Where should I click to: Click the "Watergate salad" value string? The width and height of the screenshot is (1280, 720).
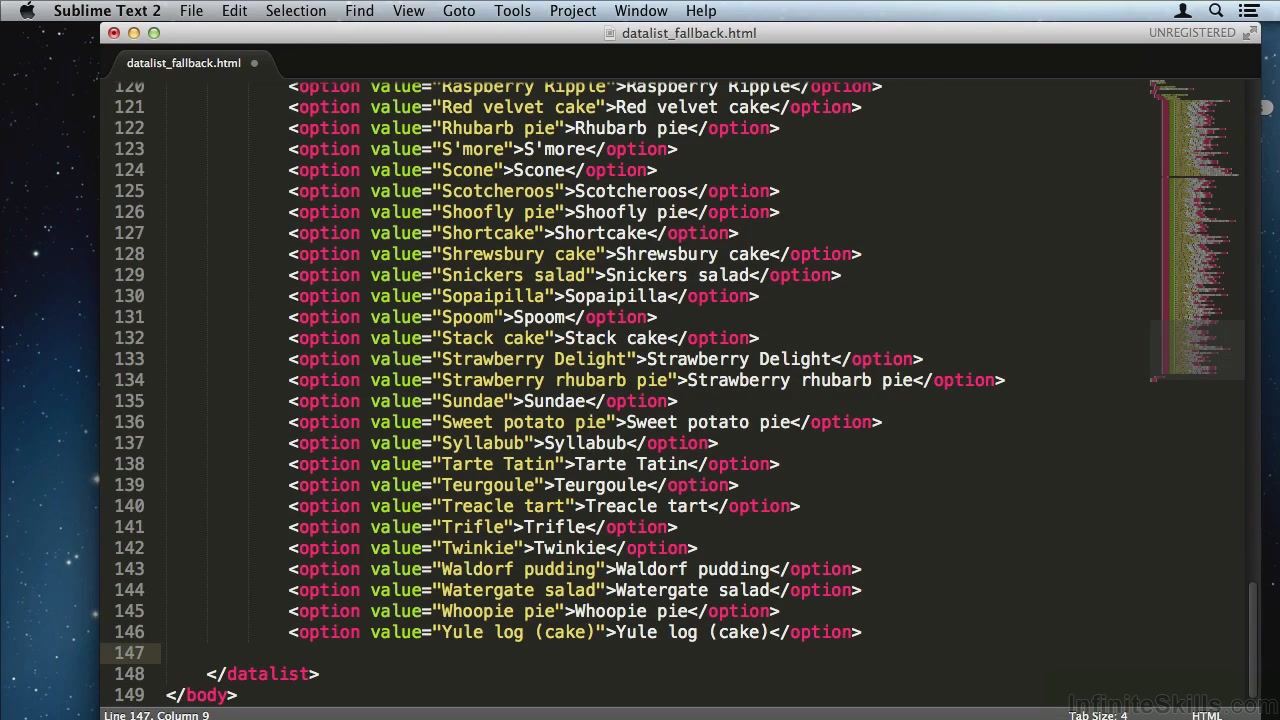click(518, 590)
